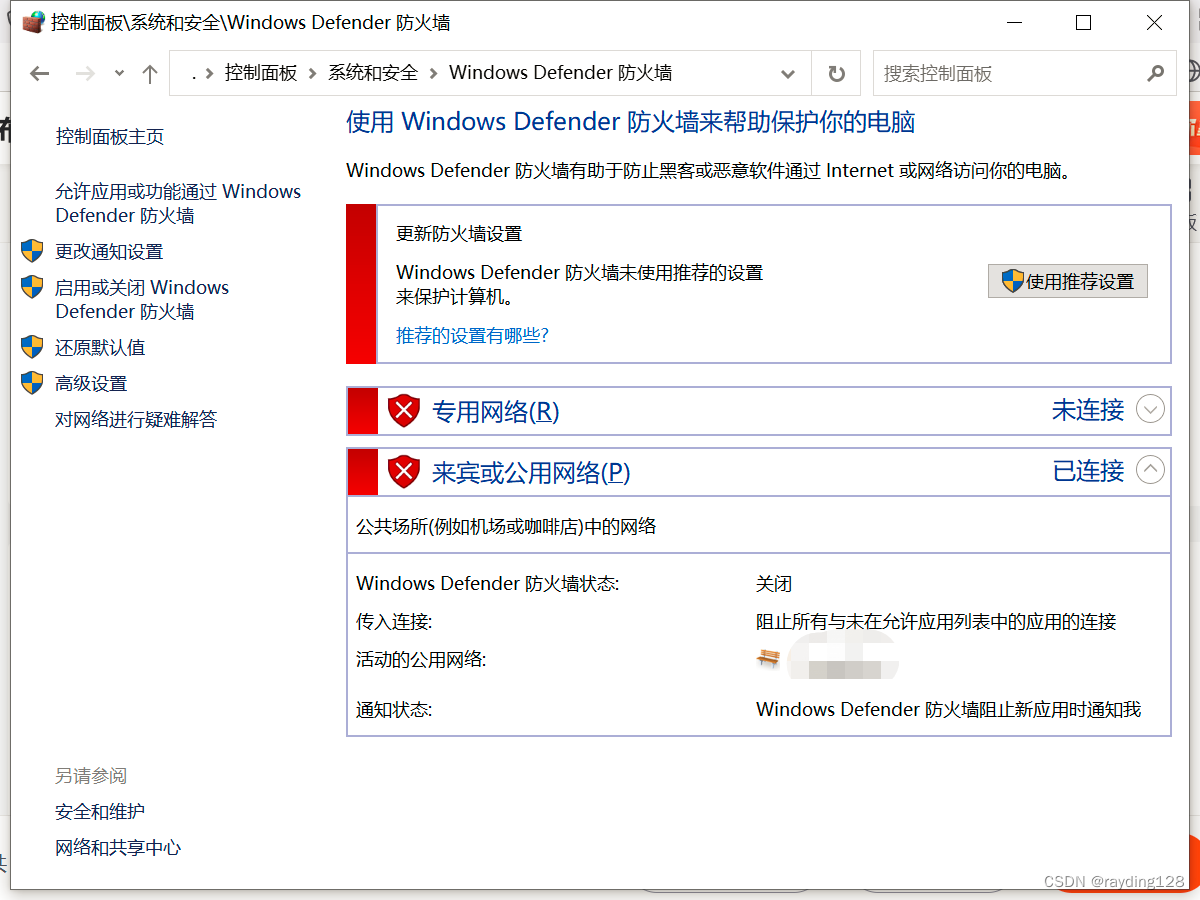This screenshot has height=900, width=1200.
Task: Click the 传入连接: label
Action: pyautogui.click(x=394, y=622)
